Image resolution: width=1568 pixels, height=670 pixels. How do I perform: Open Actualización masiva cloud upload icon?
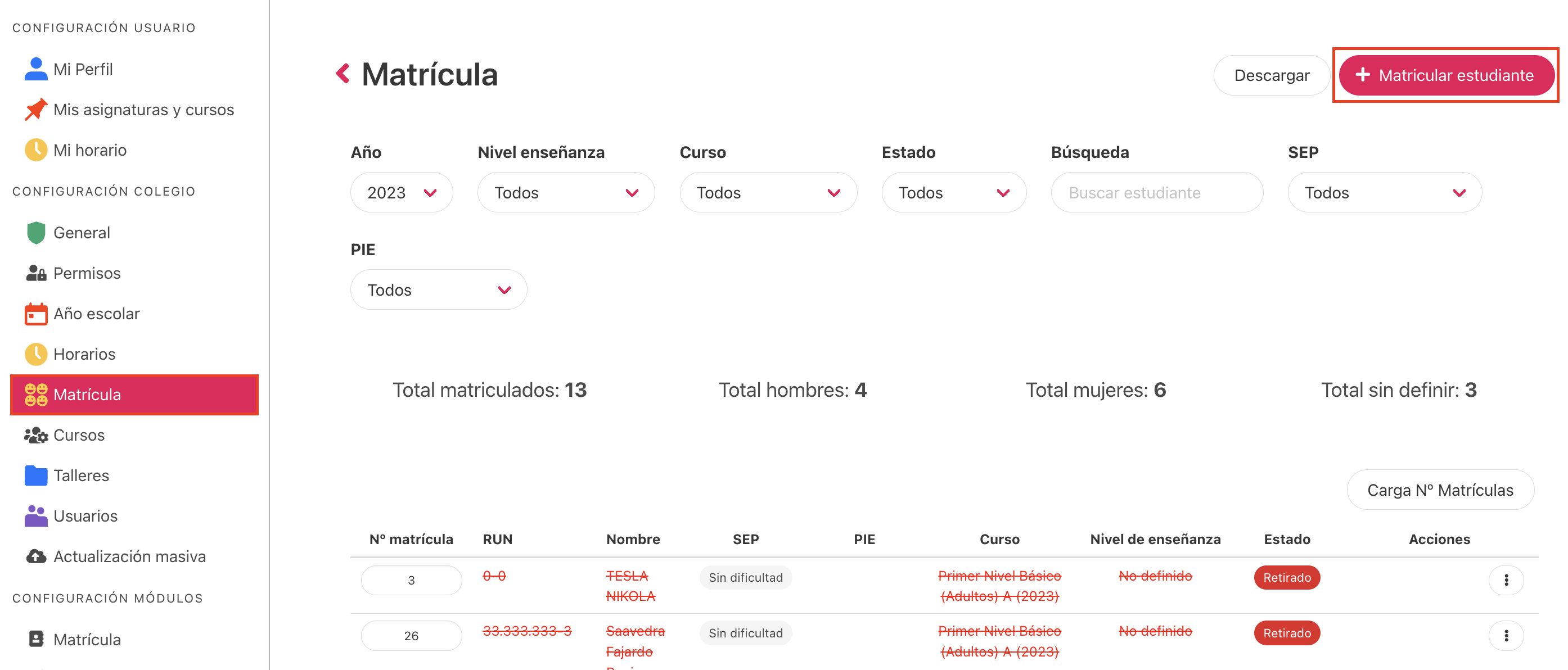[x=36, y=556]
